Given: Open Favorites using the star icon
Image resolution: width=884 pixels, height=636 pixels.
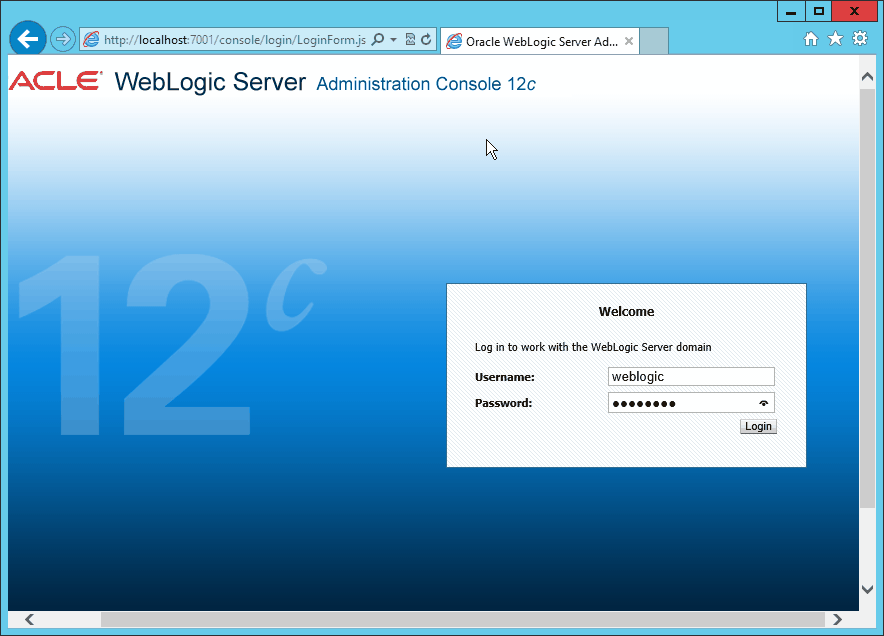Looking at the screenshot, I should pyautogui.click(x=835, y=39).
